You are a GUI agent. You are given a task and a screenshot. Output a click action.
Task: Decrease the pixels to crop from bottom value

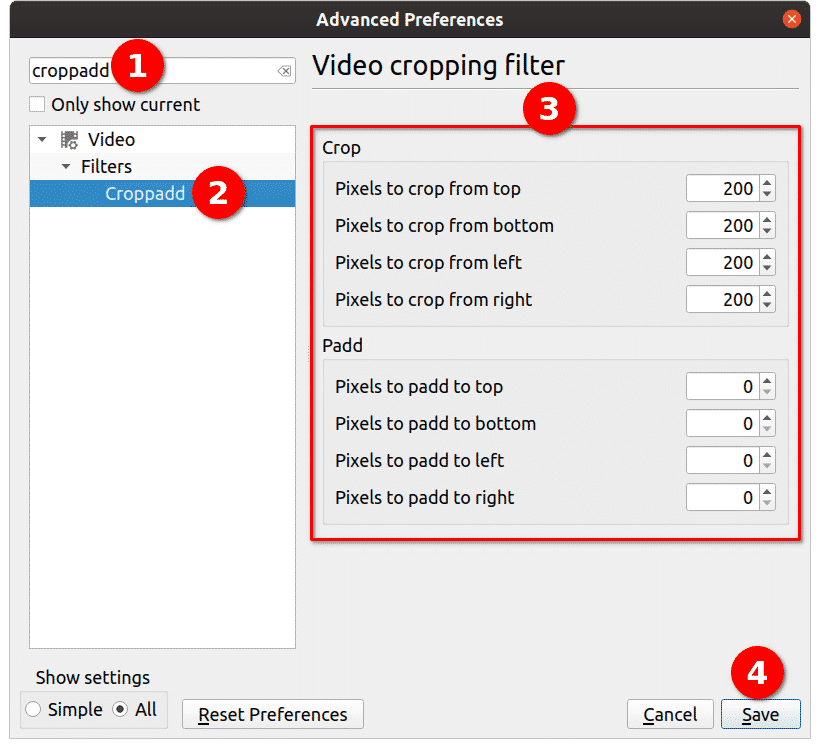tap(767, 232)
